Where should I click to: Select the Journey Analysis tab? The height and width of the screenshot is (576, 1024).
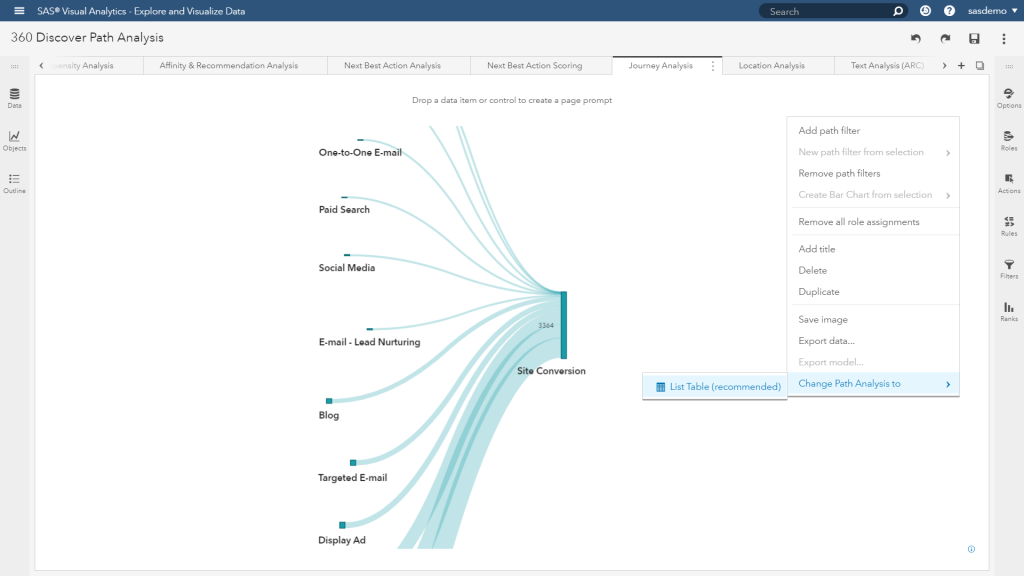pyautogui.click(x=660, y=65)
